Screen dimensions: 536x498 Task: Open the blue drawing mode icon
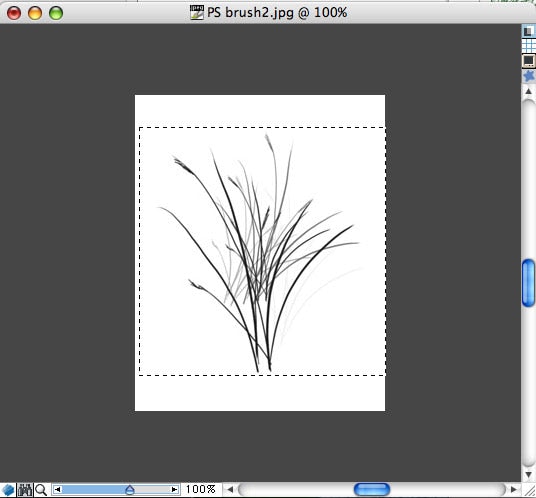[8, 490]
